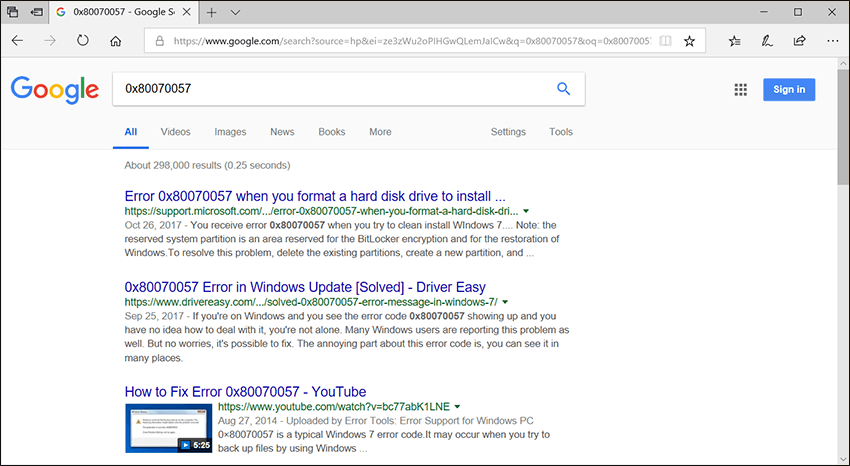Close the 0x80070057 Google Search tab
This screenshot has width=850, height=466.
186,12
